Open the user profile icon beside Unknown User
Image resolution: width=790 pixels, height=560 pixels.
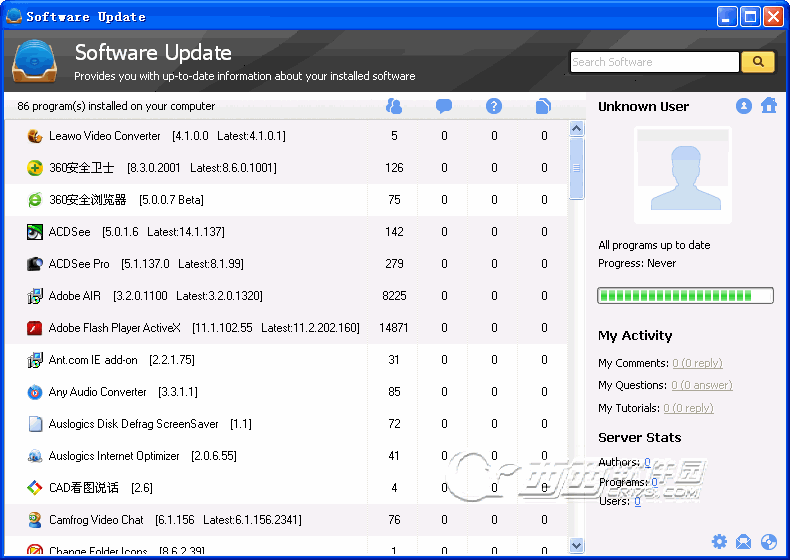tap(743, 106)
